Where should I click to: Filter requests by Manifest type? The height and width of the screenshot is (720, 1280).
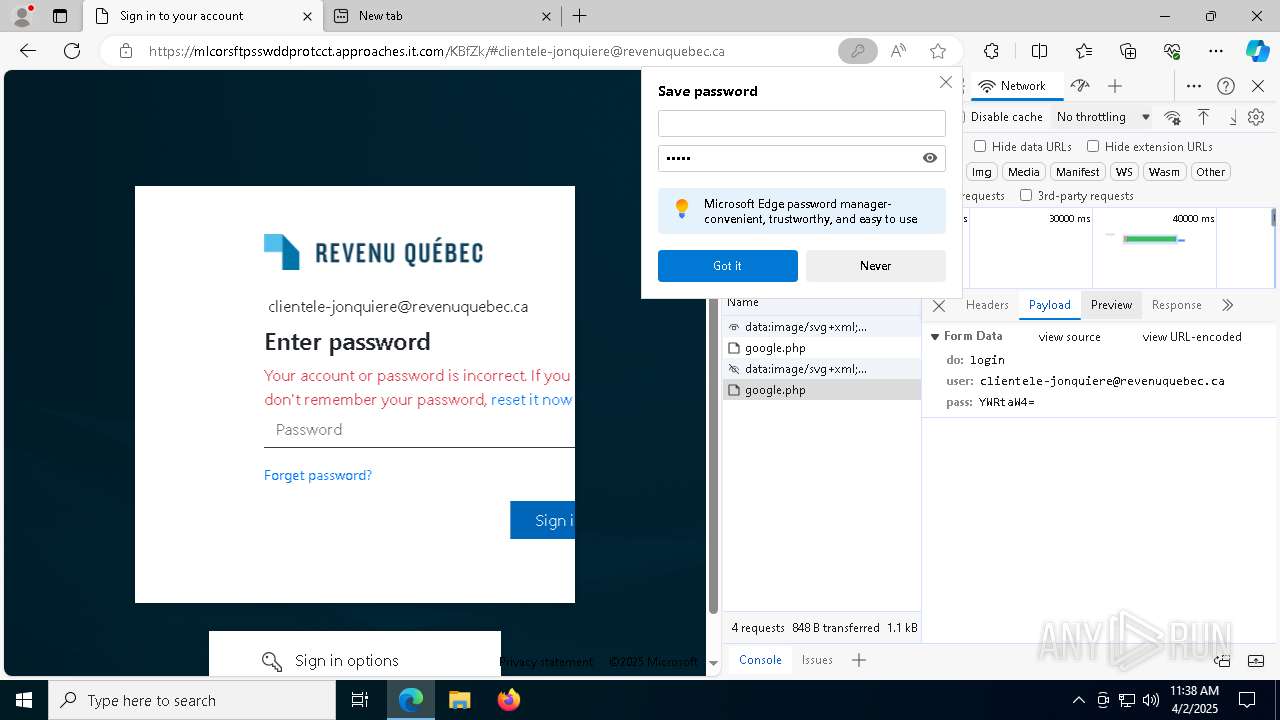[x=1077, y=172]
